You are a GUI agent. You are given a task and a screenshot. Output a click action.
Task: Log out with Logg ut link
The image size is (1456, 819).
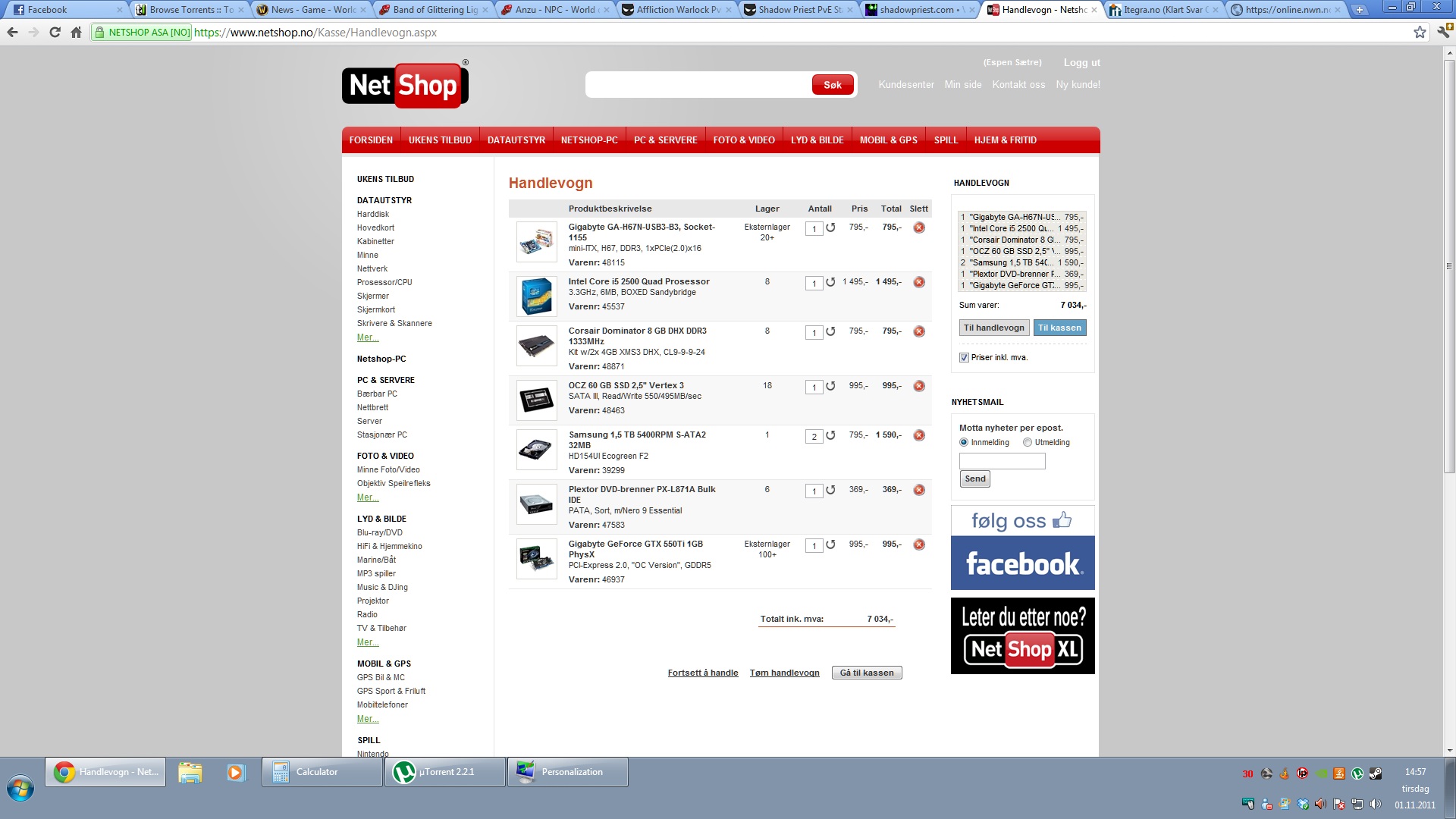tap(1081, 63)
